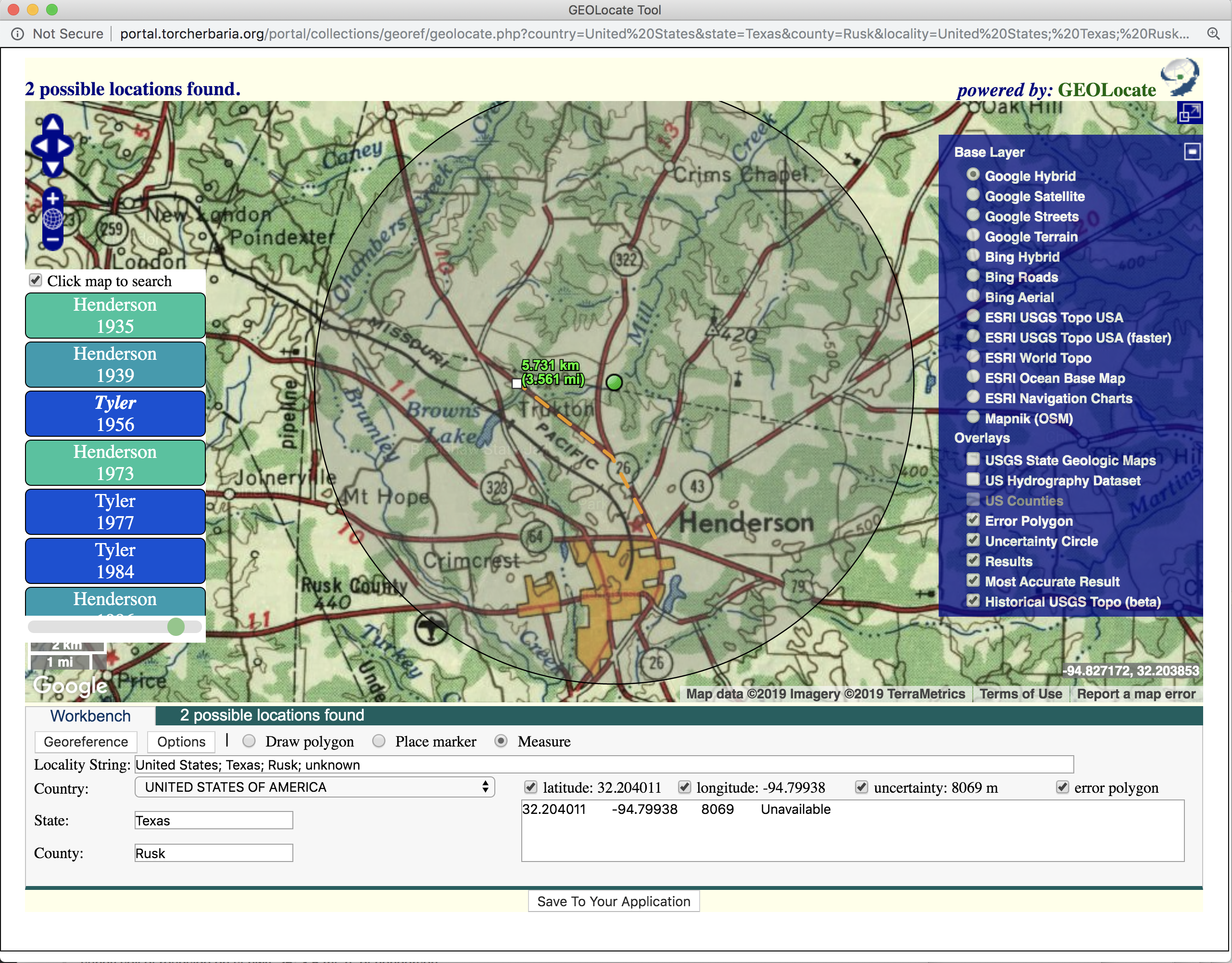
Task: Select Google Satellite base layer
Action: click(972, 195)
